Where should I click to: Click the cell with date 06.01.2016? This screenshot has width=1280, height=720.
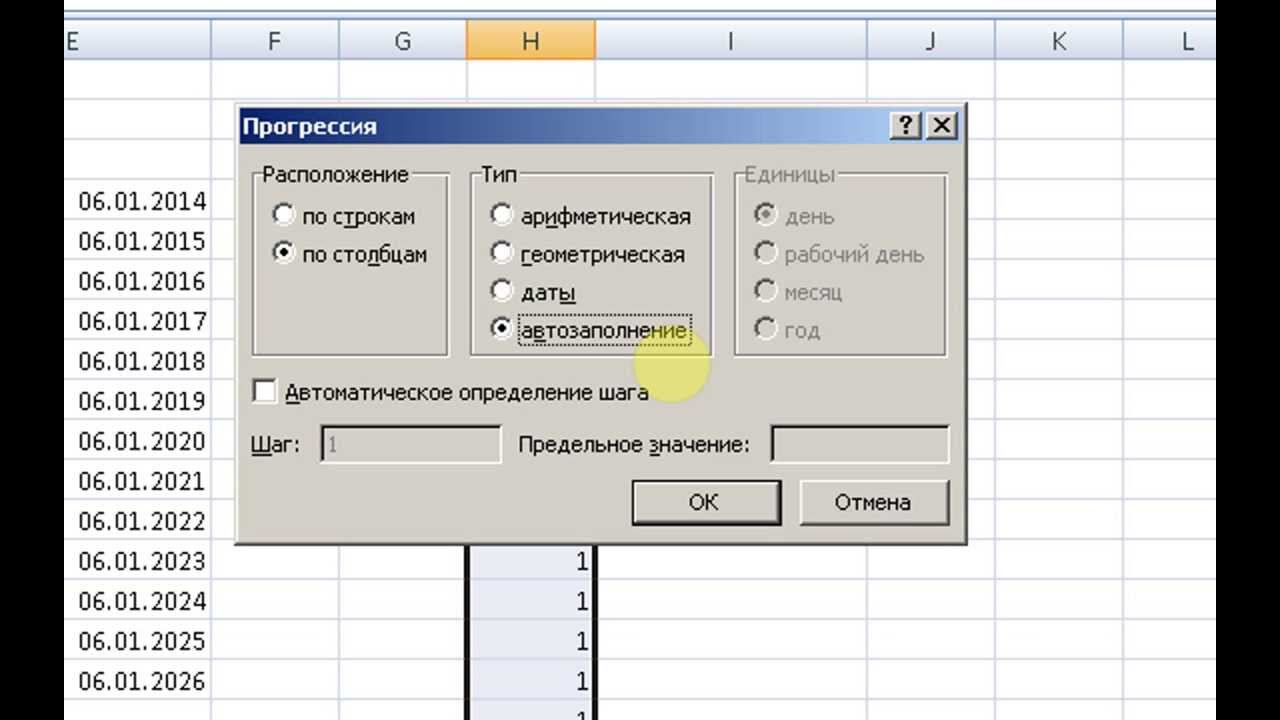[x=138, y=281]
